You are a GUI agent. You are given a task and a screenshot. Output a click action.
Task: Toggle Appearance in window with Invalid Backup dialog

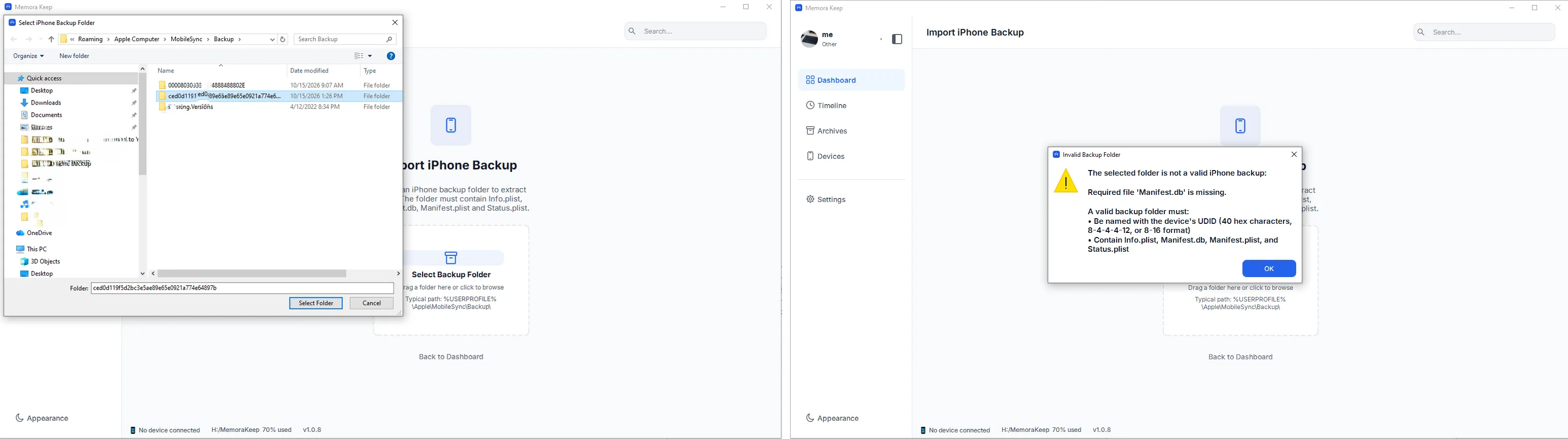[x=833, y=418]
